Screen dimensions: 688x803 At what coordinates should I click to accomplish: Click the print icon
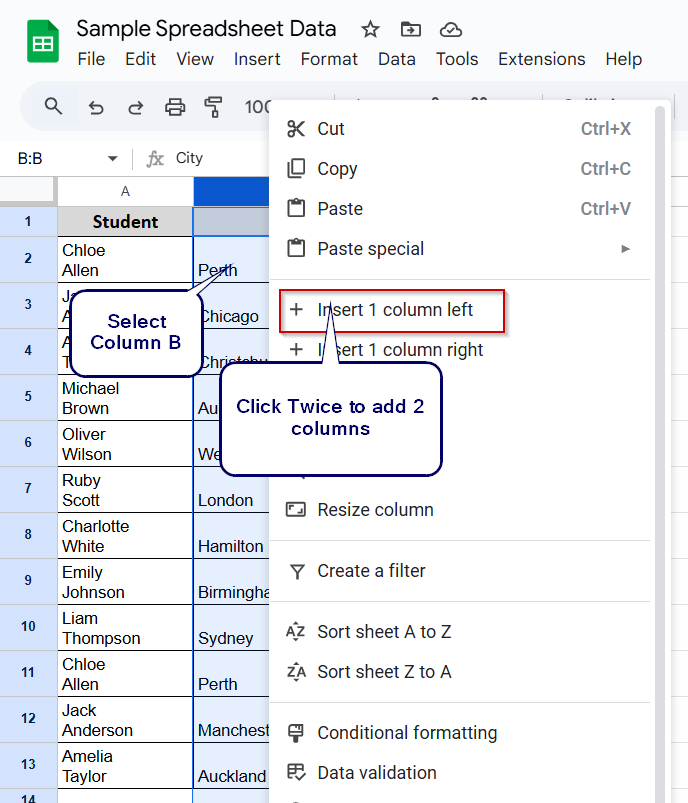pos(175,107)
